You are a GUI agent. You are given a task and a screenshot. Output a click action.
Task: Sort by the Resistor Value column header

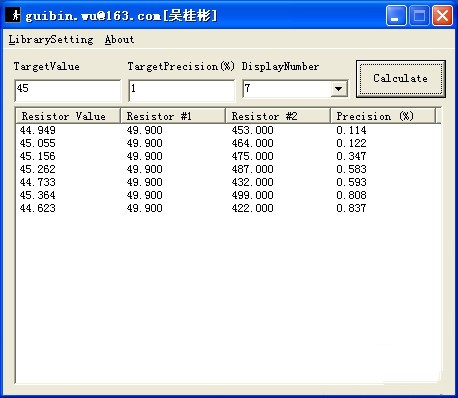click(x=68, y=116)
